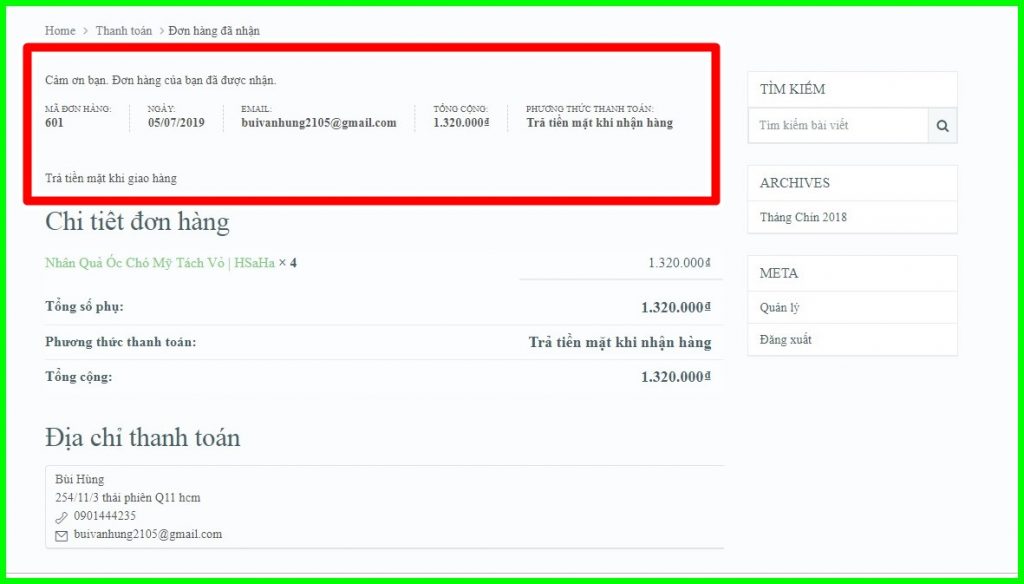Click the envelope icon in the billing address
Viewport: 1024px width, 584px height.
pyautogui.click(x=61, y=536)
